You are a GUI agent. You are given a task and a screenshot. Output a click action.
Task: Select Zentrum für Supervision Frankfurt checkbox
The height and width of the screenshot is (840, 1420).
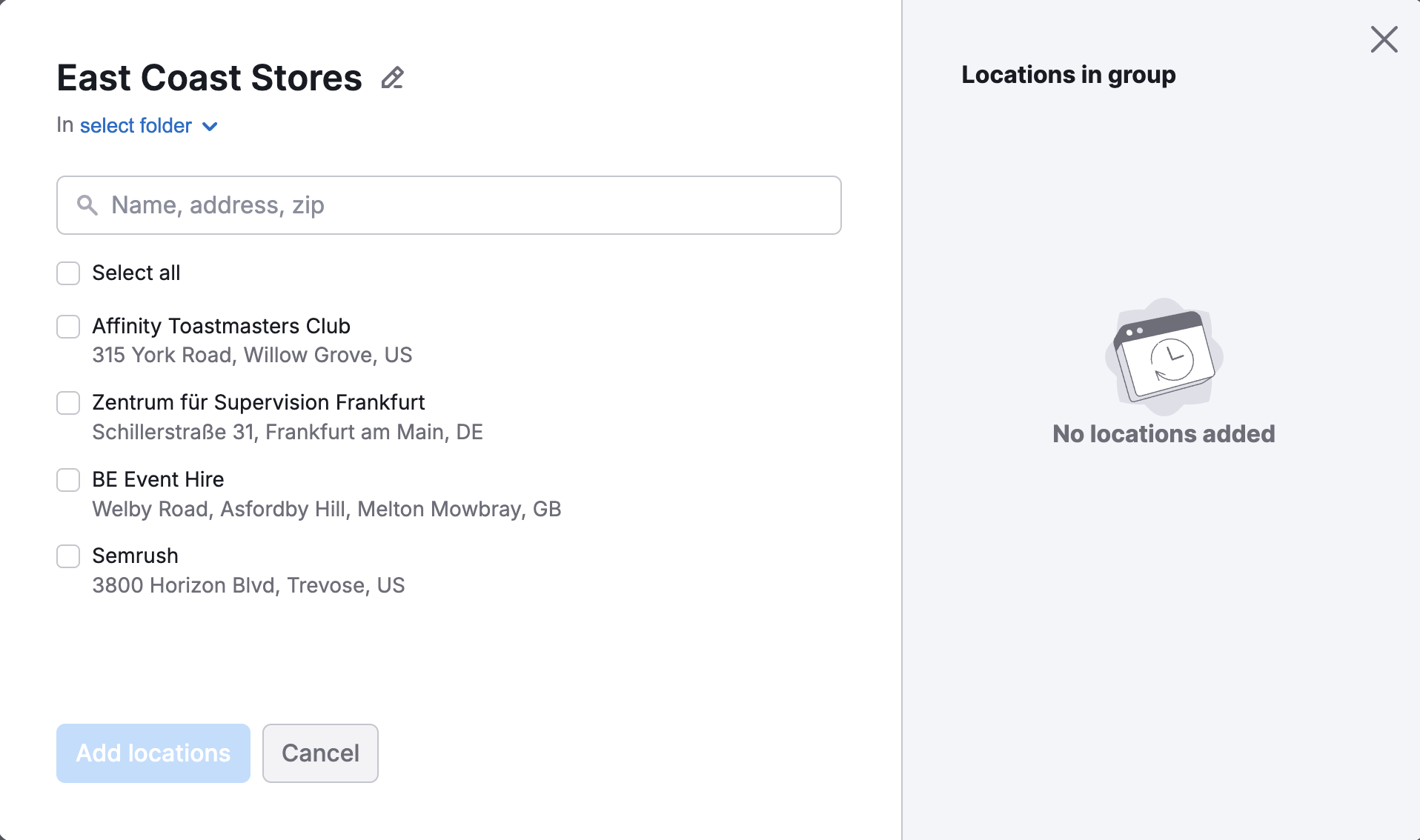(x=67, y=402)
